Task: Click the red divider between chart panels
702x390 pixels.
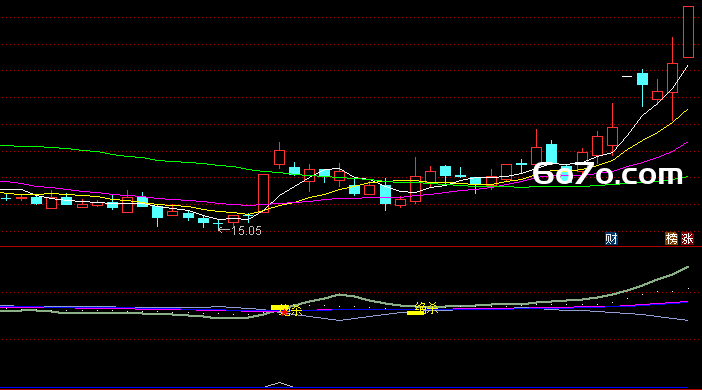Action: 351,247
